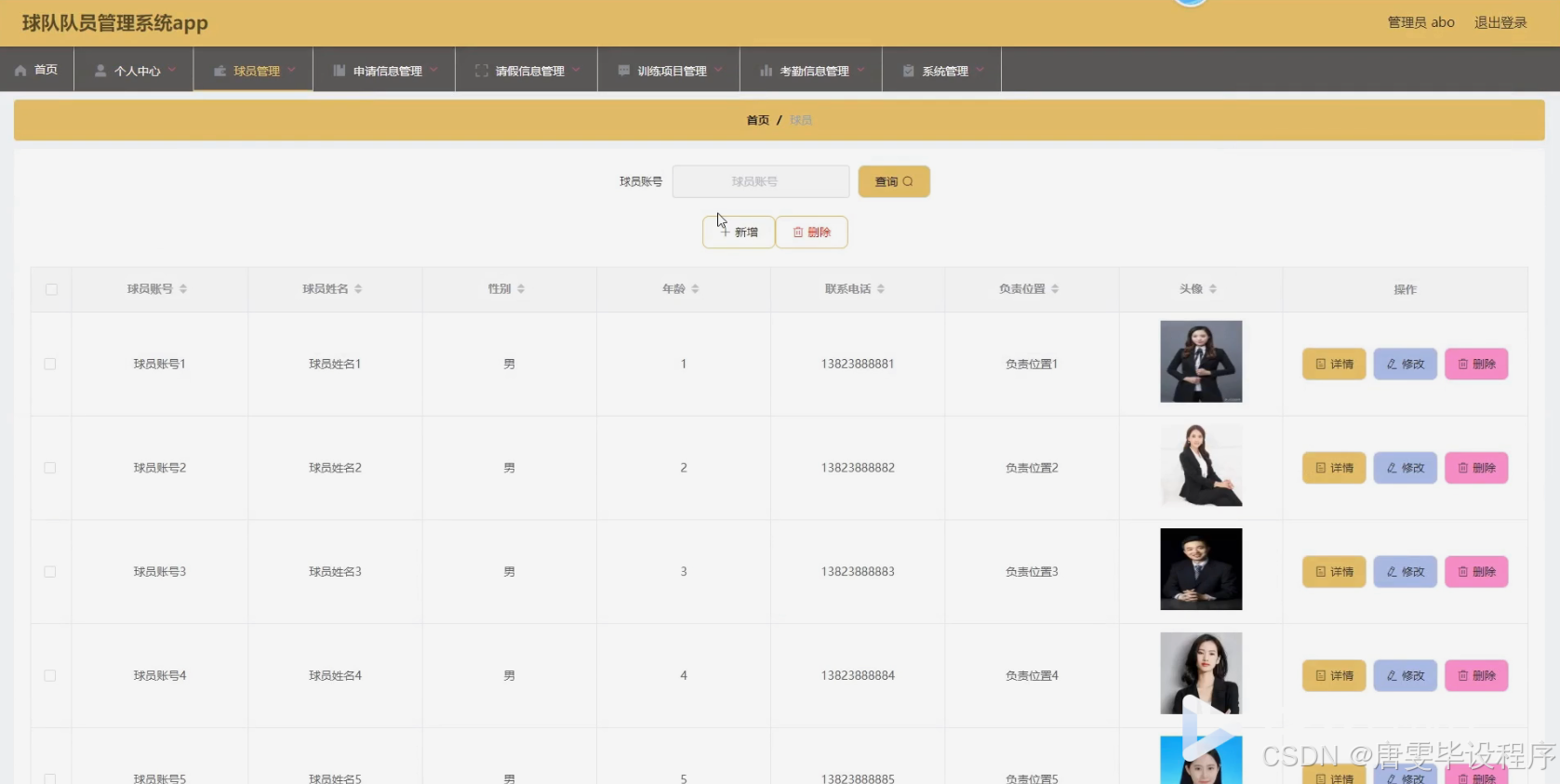The image size is (1560, 784).
Task: Open the avatar thumbnail for 球员账号2
Action: click(x=1201, y=465)
